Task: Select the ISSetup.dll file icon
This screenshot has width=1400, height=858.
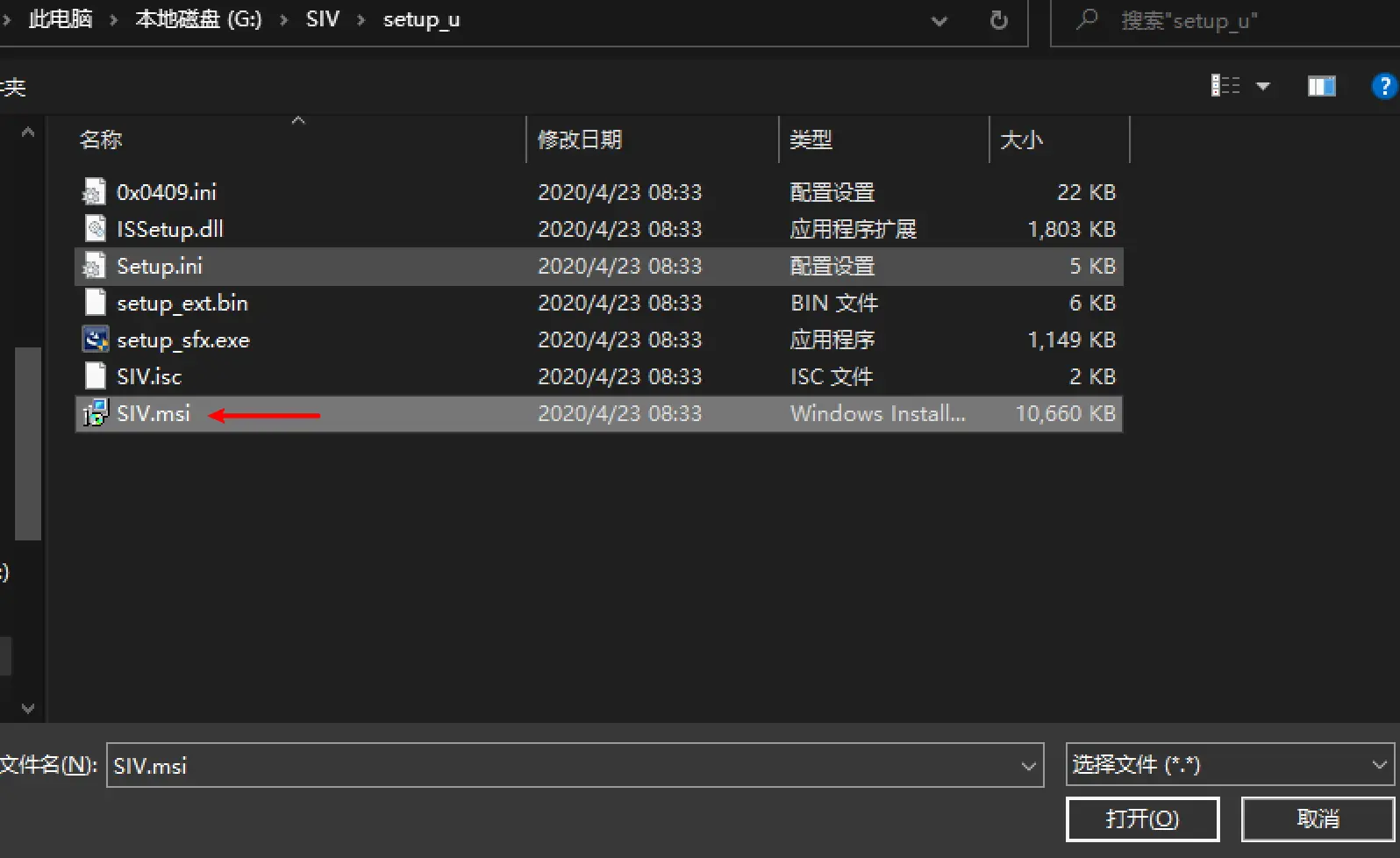Action: point(95,229)
